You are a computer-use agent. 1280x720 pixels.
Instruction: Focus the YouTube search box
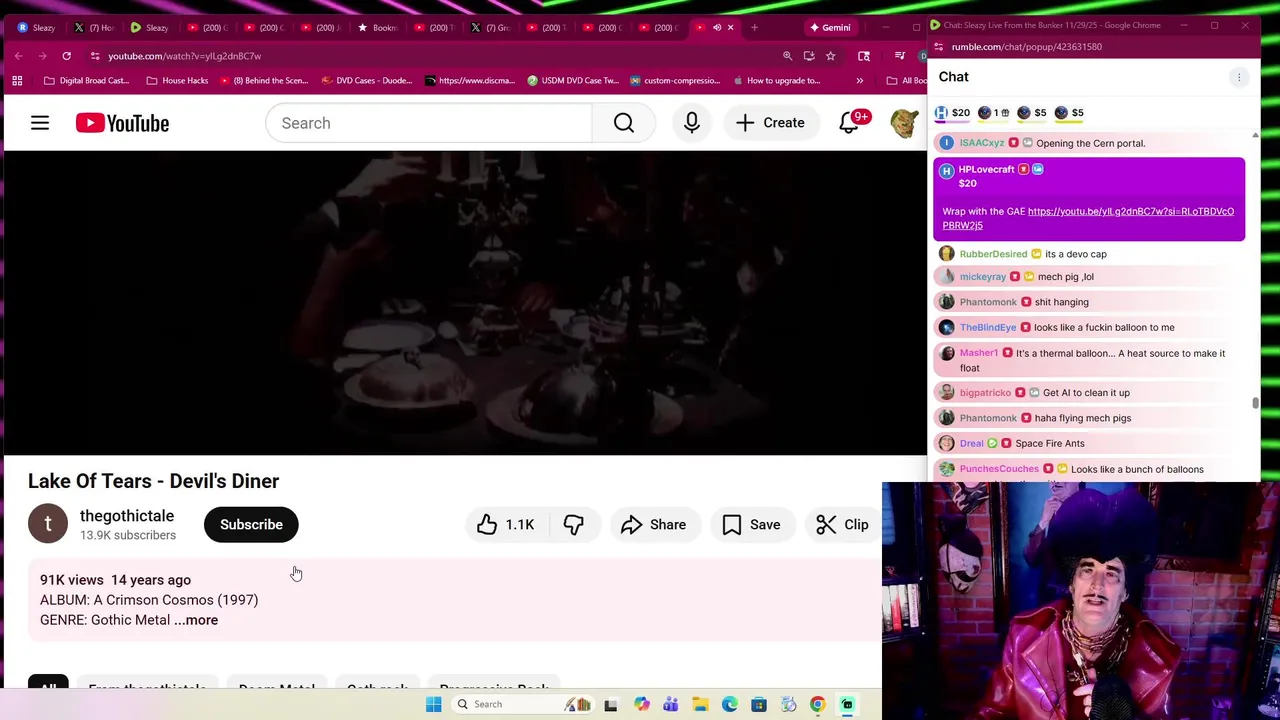point(428,123)
